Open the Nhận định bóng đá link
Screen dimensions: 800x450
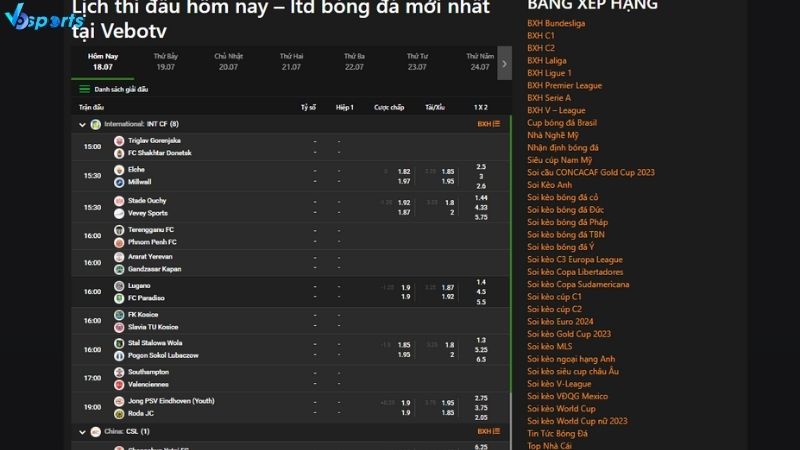563,148
